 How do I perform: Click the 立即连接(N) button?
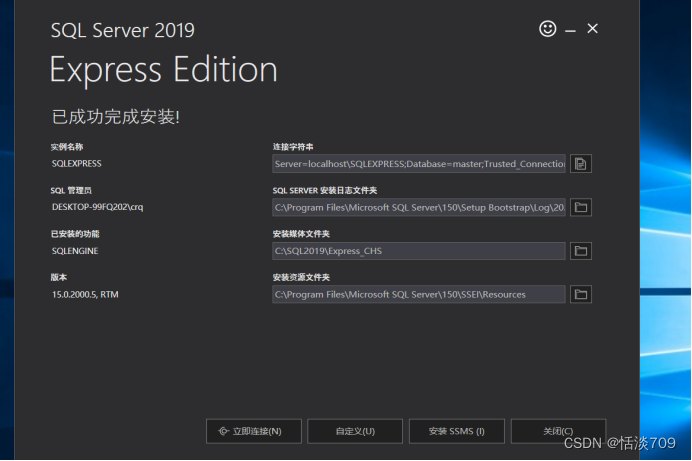[254, 431]
